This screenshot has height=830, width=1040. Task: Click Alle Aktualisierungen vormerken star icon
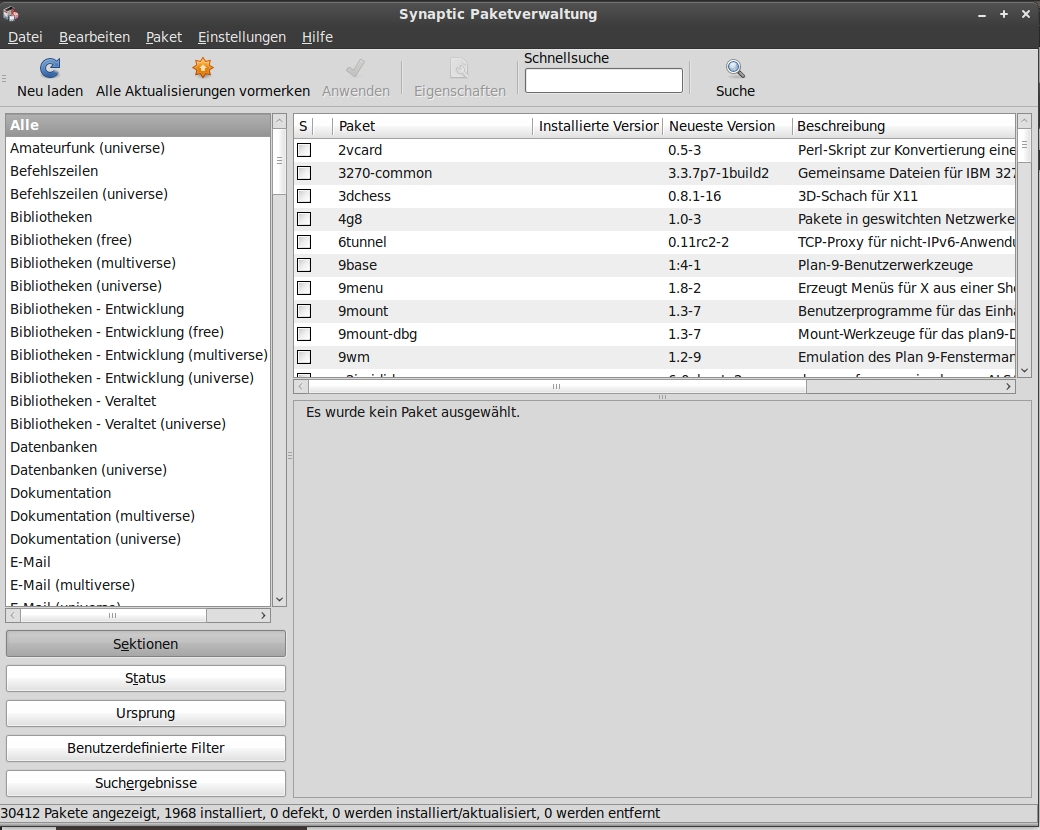click(203, 68)
